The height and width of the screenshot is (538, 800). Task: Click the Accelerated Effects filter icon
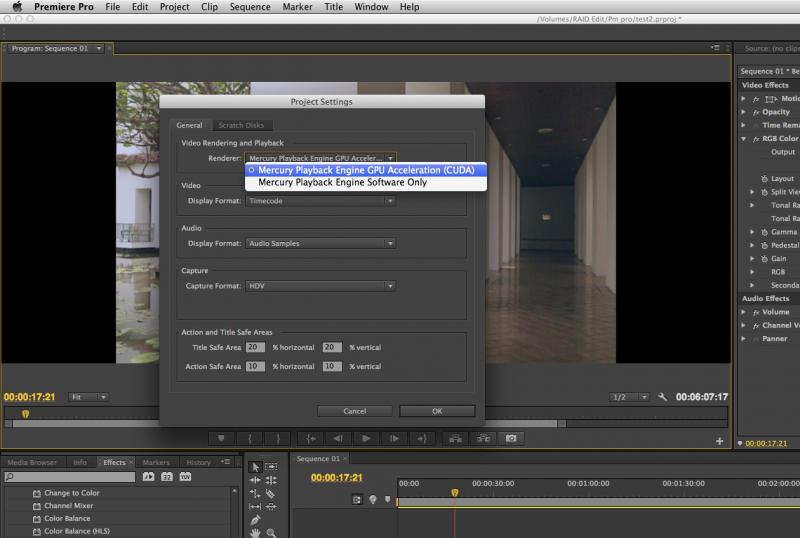148,477
